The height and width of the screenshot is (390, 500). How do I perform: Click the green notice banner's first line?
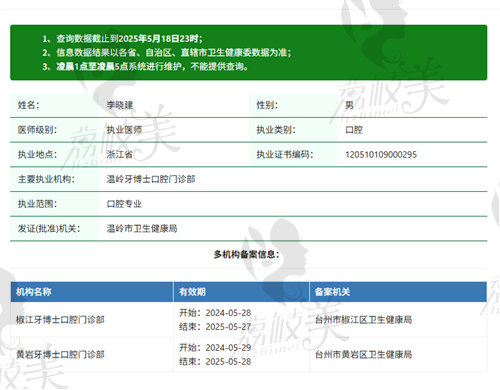[x=122, y=38]
